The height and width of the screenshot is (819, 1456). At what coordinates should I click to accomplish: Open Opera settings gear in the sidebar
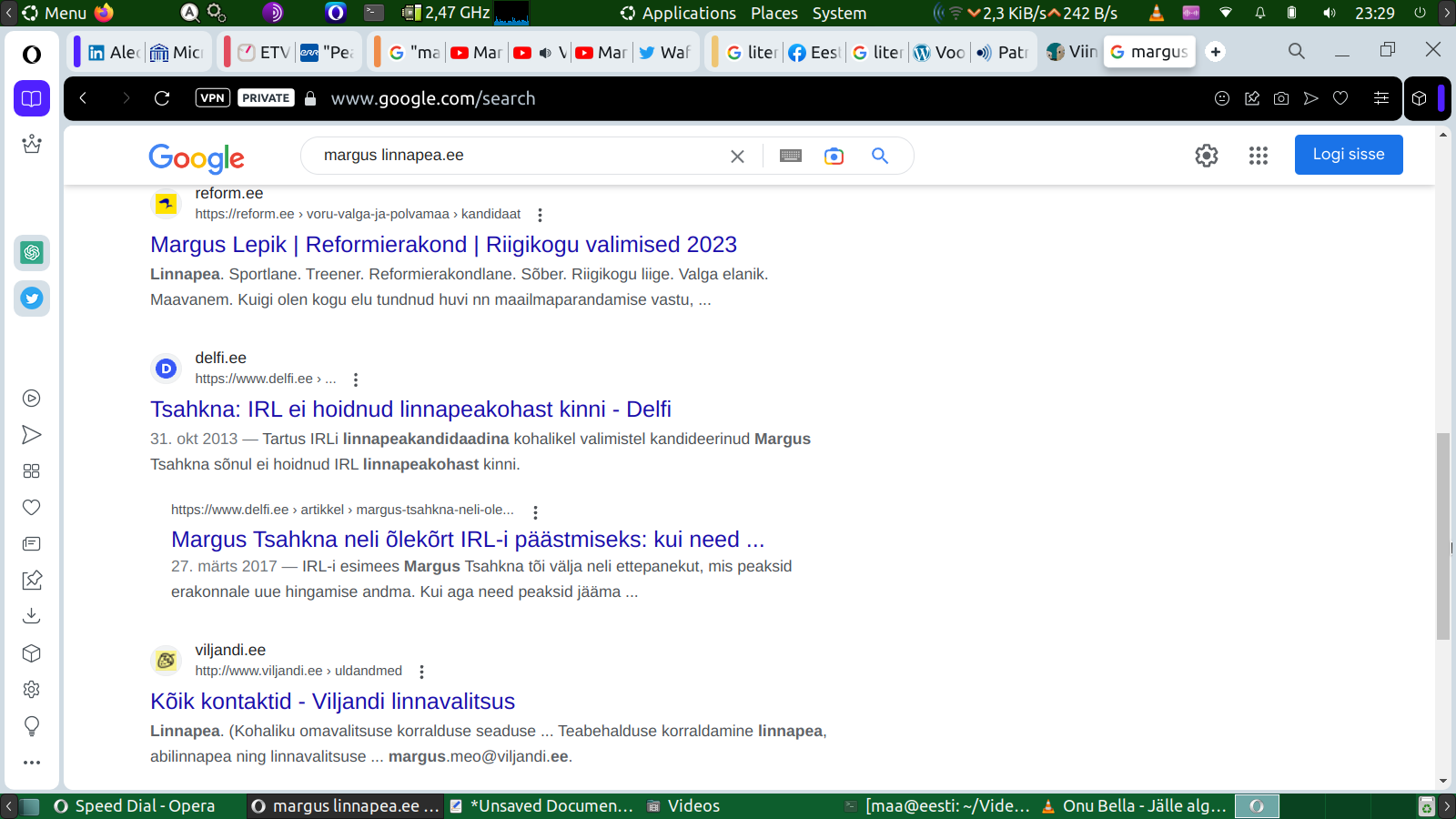[32, 689]
